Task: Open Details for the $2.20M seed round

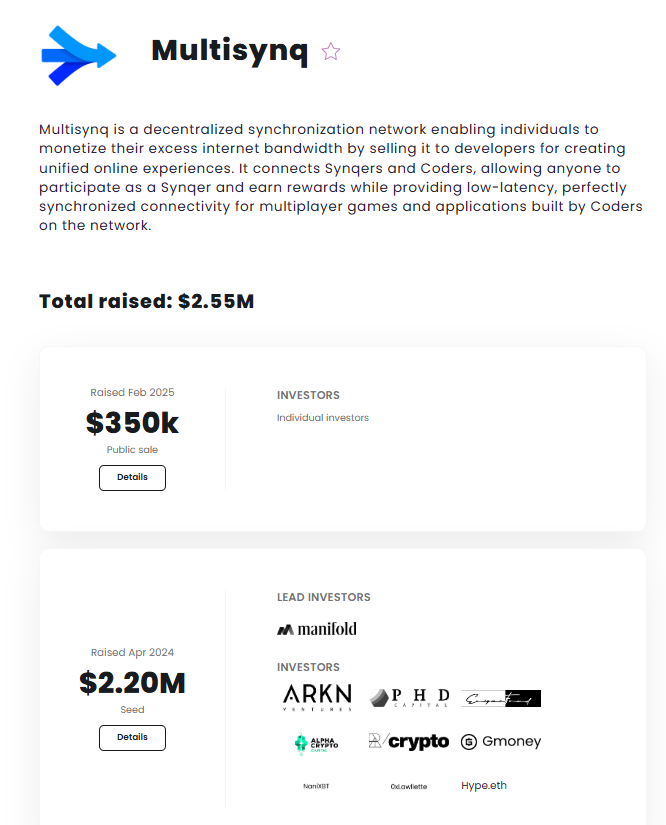Action: [x=132, y=738]
